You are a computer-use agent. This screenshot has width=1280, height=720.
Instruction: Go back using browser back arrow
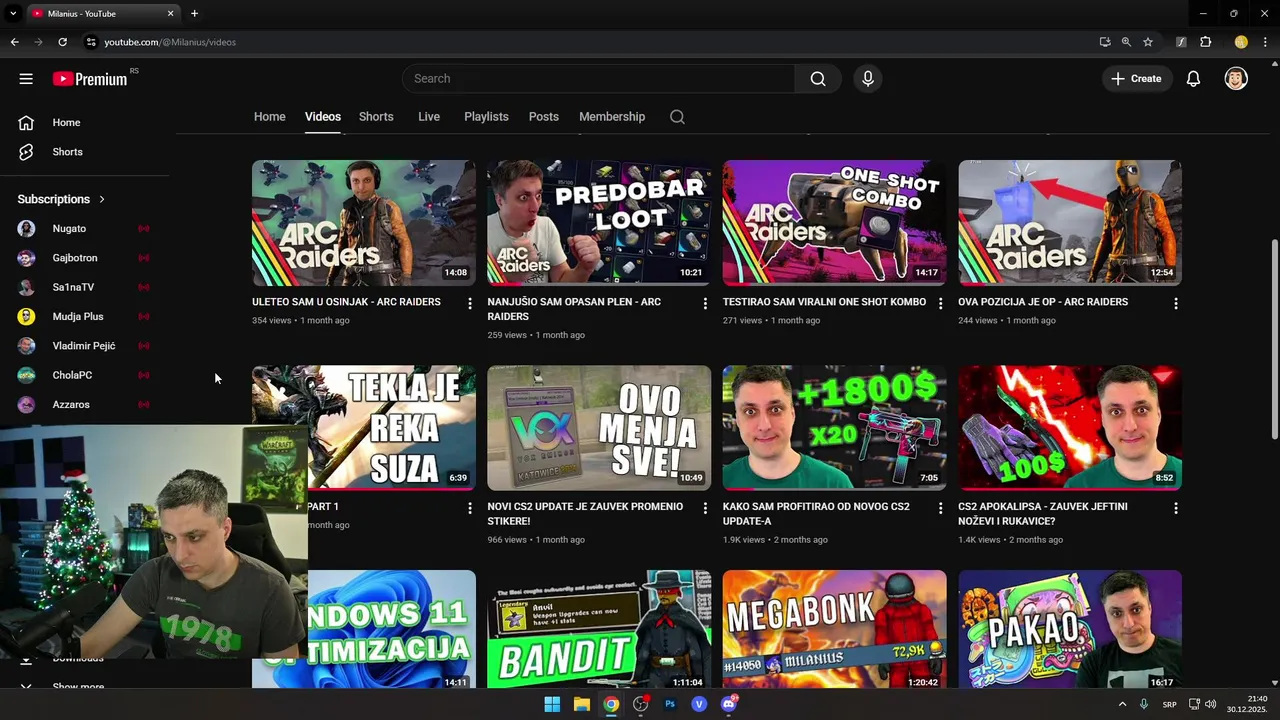pos(14,42)
